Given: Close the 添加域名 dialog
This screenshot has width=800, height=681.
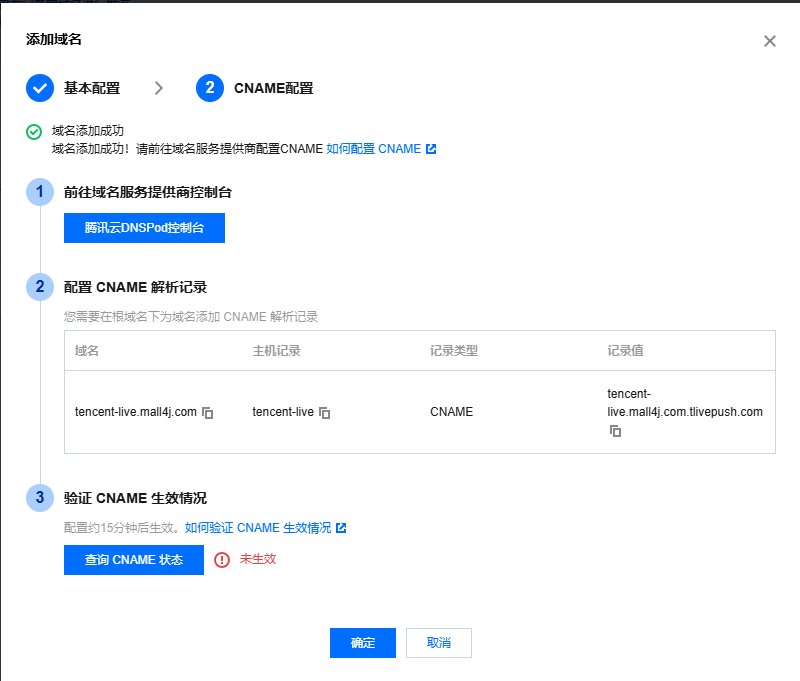Looking at the screenshot, I should click(x=769, y=41).
